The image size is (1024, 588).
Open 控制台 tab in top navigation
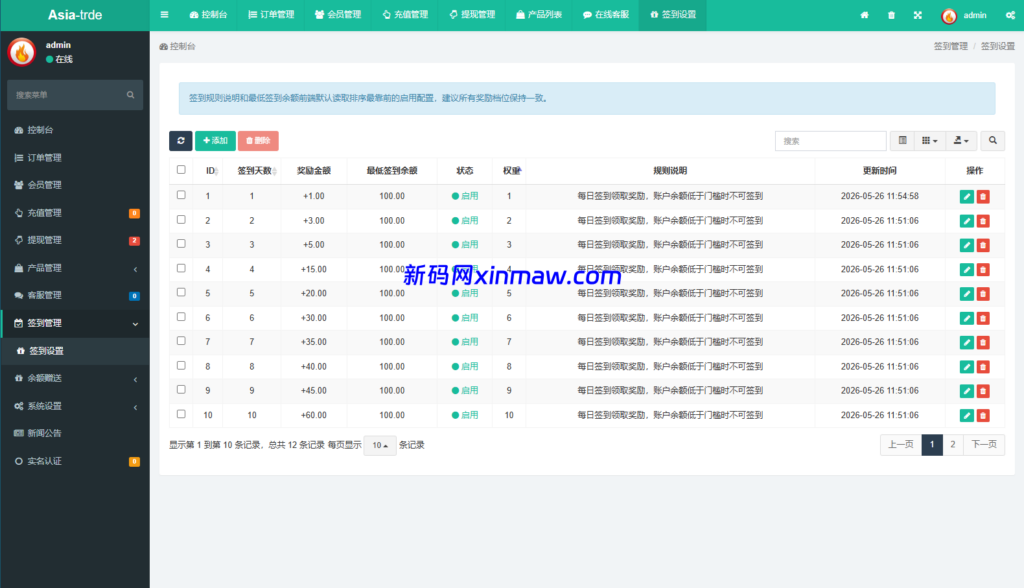click(x=208, y=14)
